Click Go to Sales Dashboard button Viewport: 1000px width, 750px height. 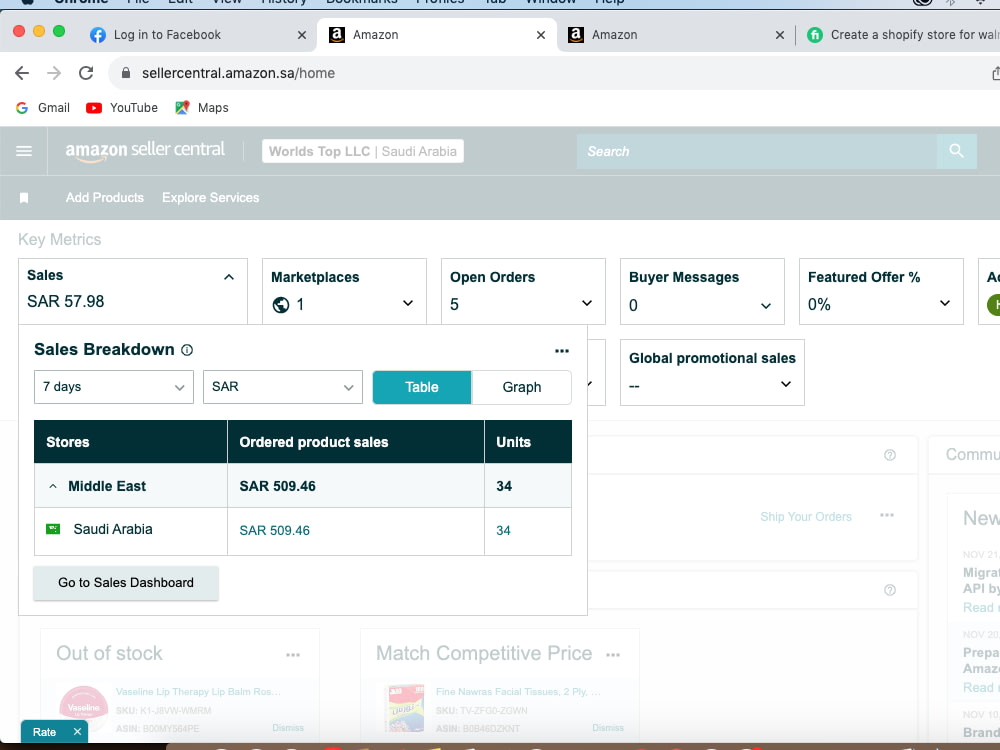(x=126, y=583)
